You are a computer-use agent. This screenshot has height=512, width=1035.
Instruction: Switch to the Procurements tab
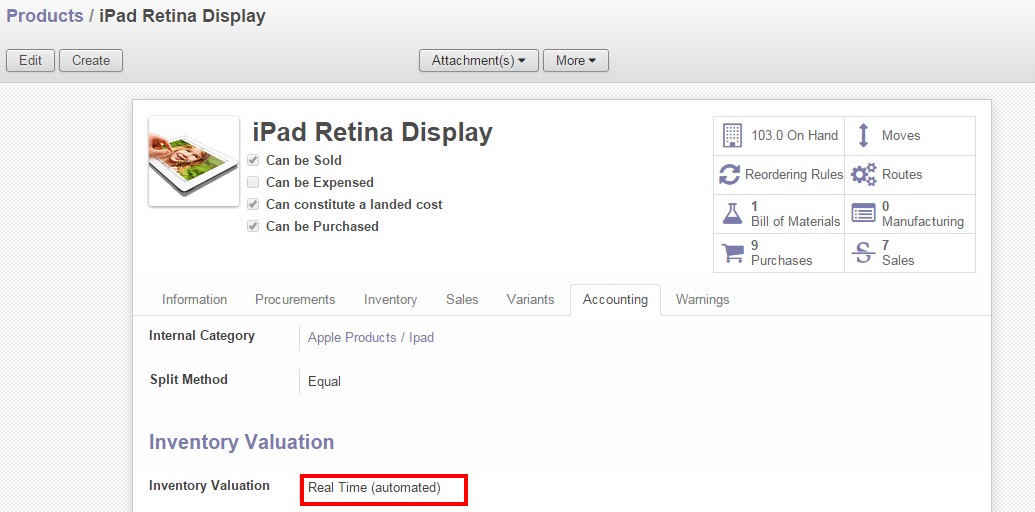(x=295, y=300)
